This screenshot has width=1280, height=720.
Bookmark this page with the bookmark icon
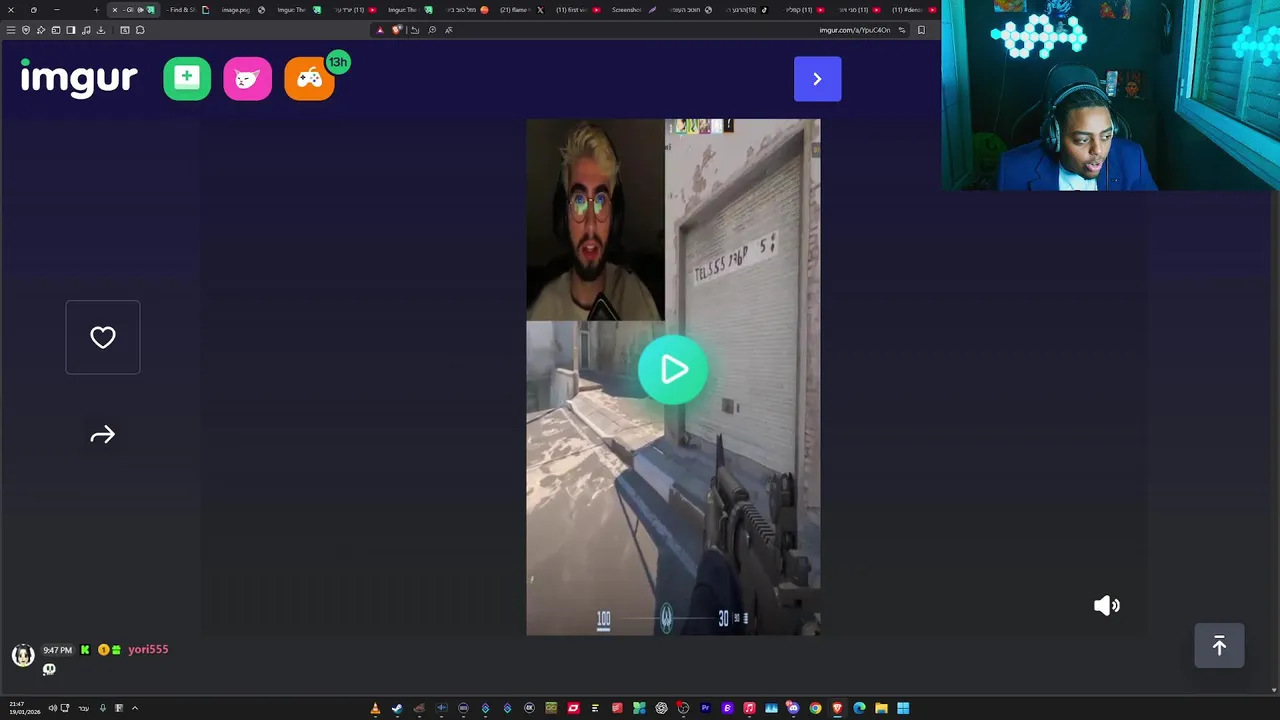click(921, 30)
